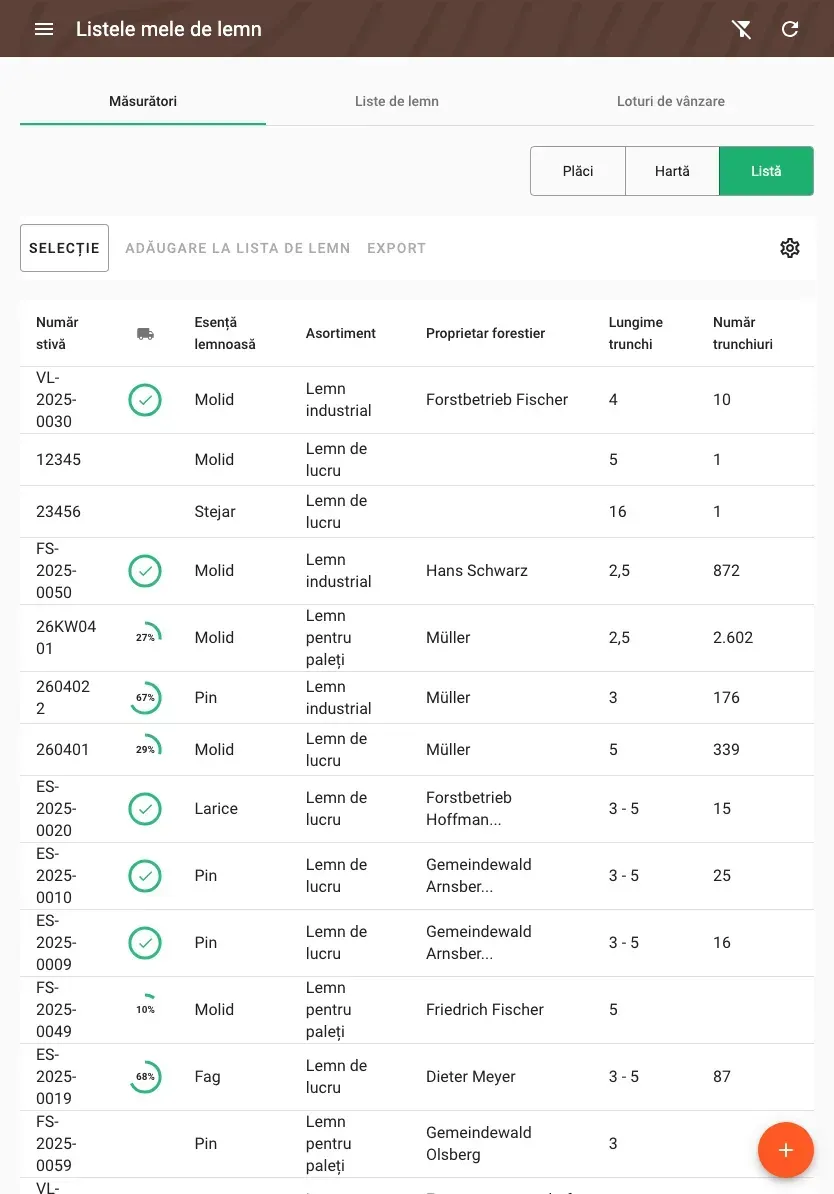The image size is (834, 1194).
Task: Select stack number FS-2025-0049
Action: coord(56,1010)
